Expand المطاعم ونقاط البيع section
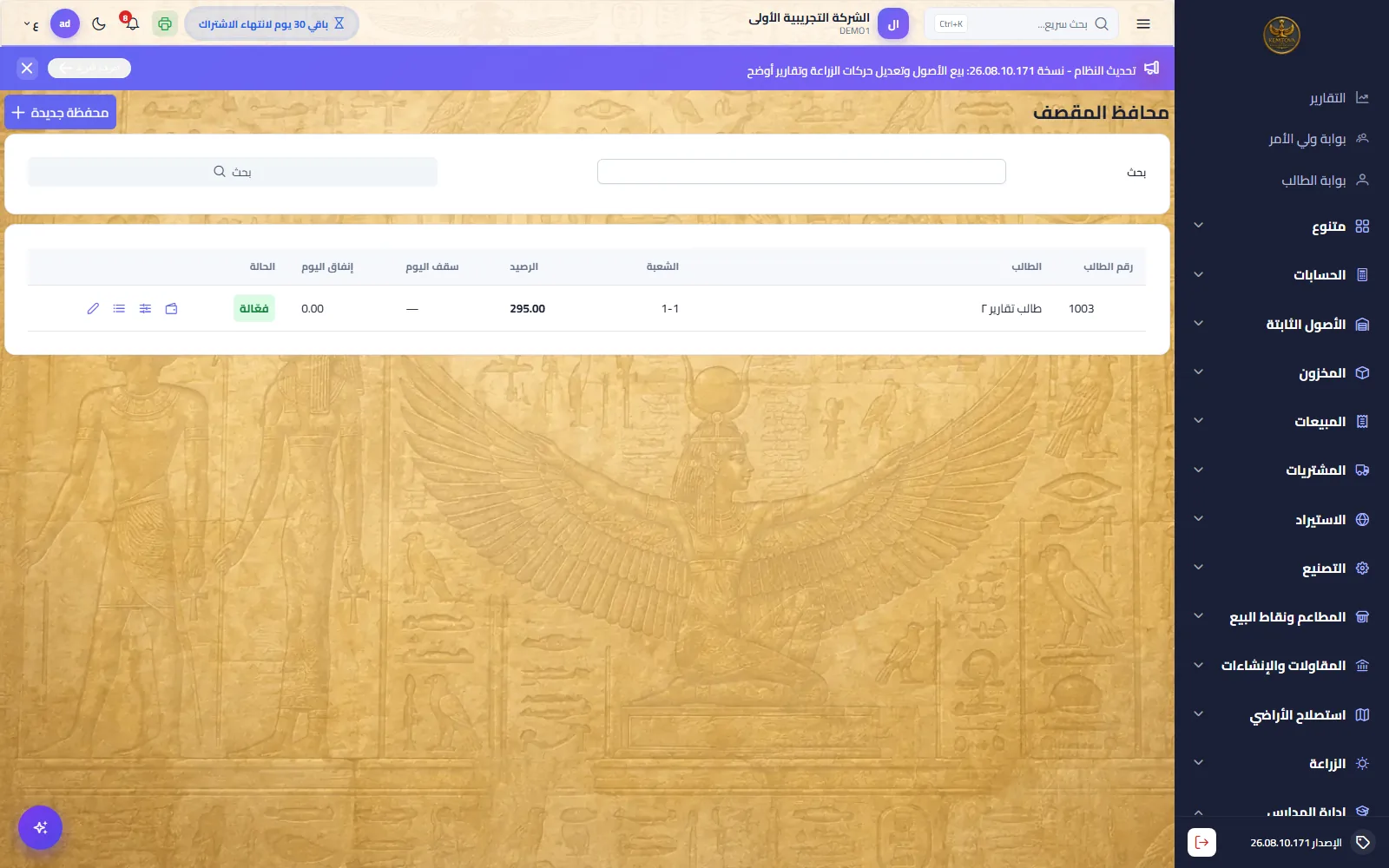 pyautogui.click(x=1281, y=616)
